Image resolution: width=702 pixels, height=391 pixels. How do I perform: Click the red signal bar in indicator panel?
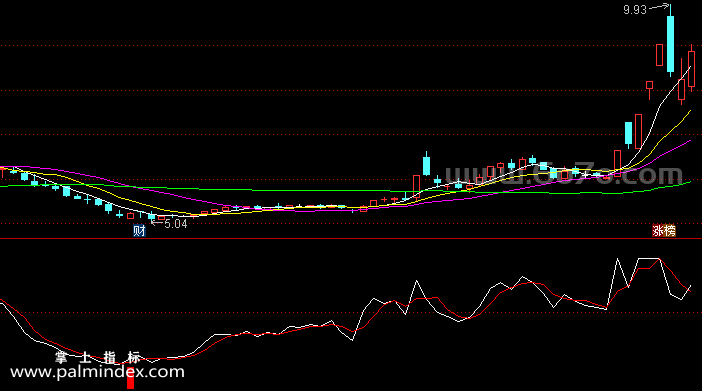pyautogui.click(x=130, y=379)
